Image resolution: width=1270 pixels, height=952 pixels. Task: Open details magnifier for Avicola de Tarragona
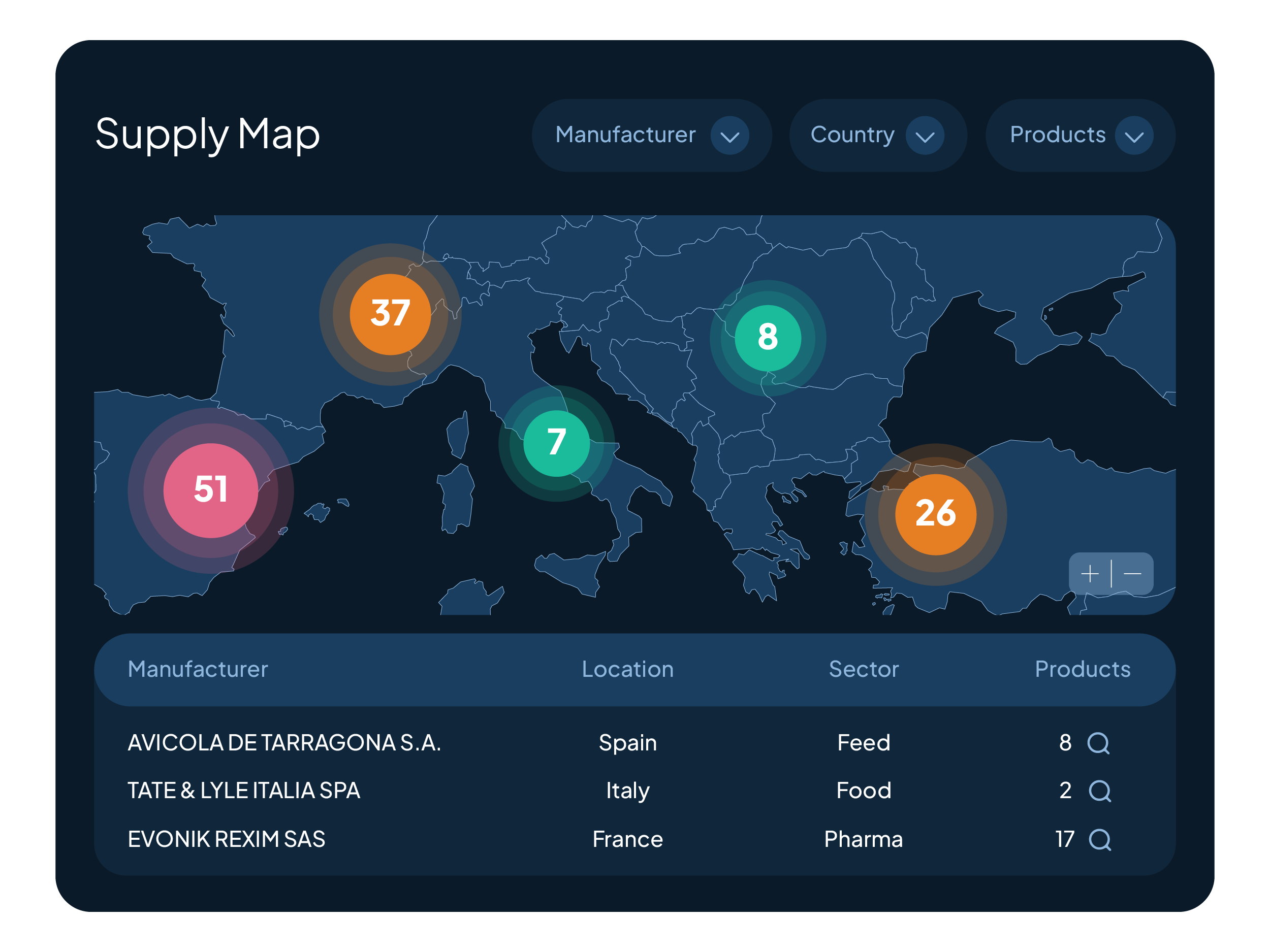(1098, 743)
